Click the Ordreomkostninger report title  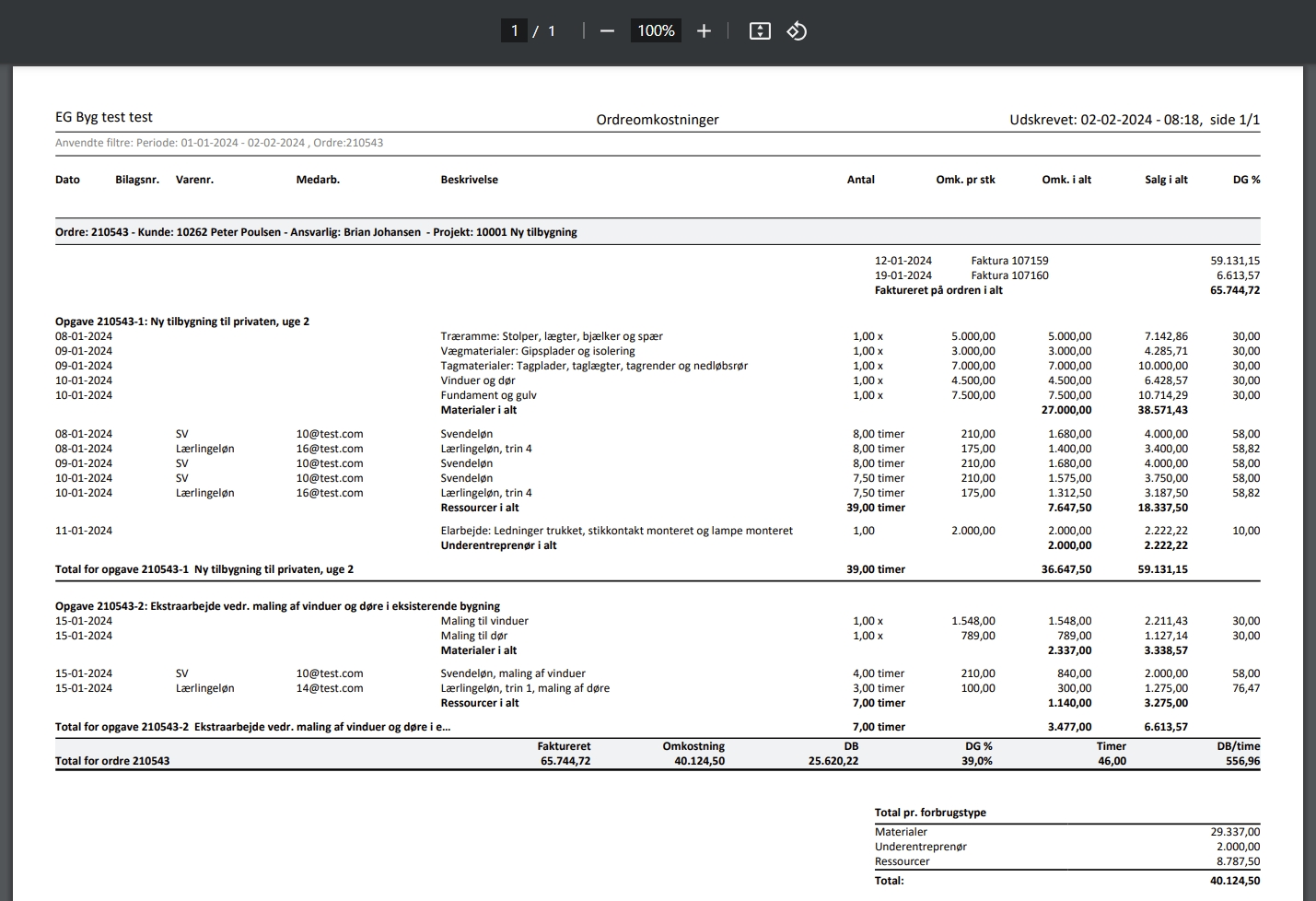[658, 120]
